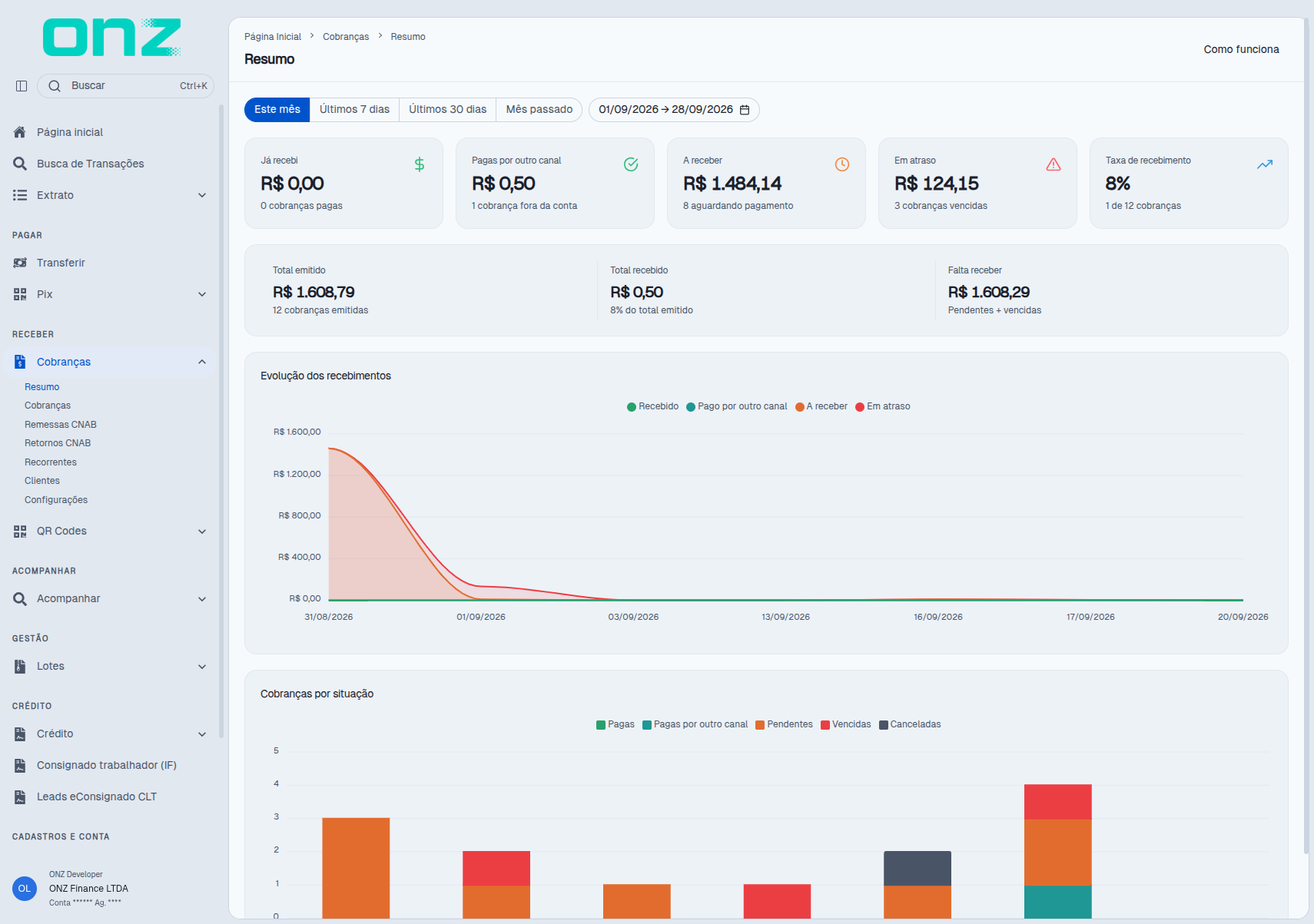
Task: Toggle the sidebar collapse icon
Action: (x=22, y=86)
